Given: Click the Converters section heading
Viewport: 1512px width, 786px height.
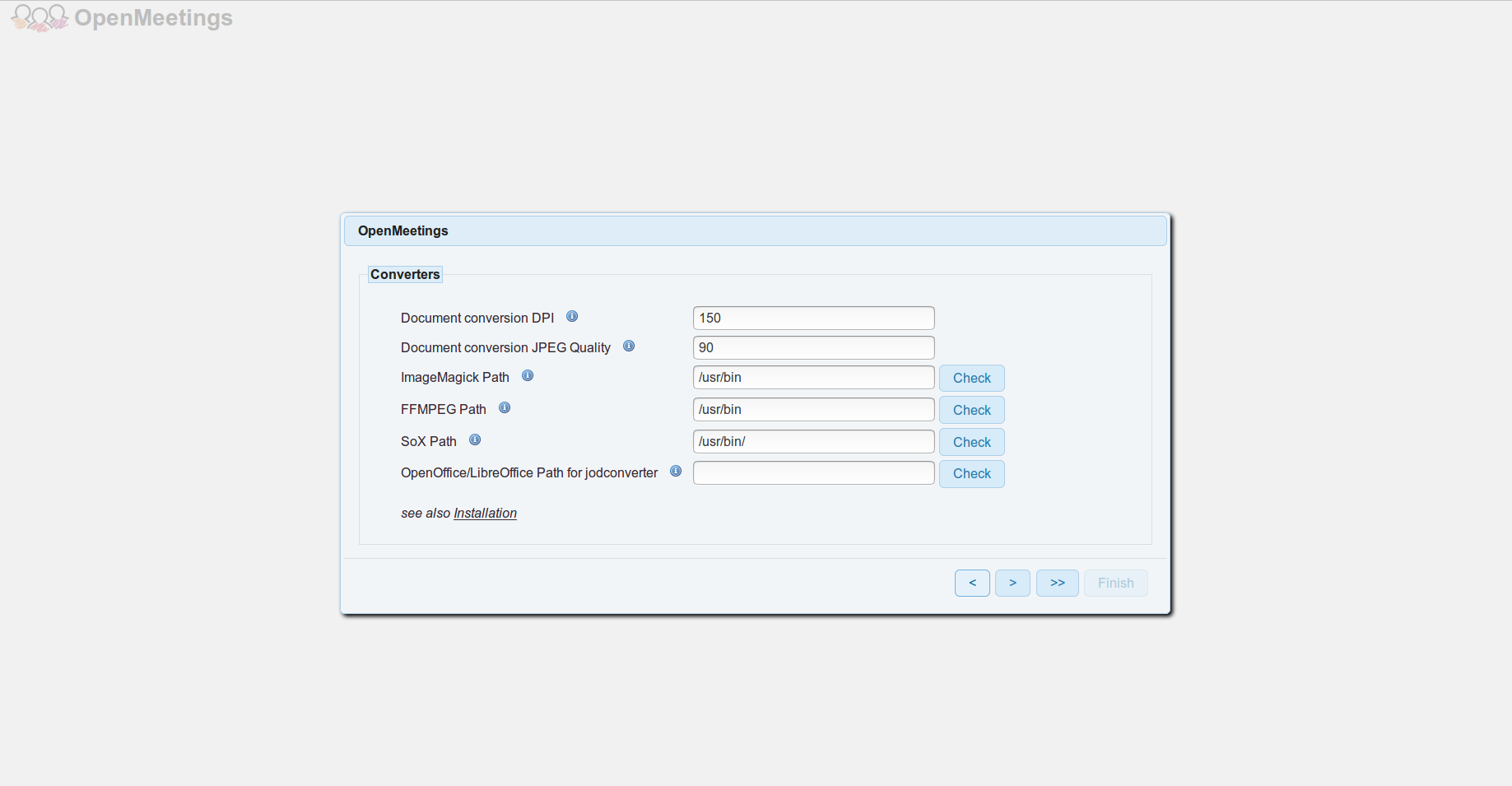Looking at the screenshot, I should [x=405, y=274].
